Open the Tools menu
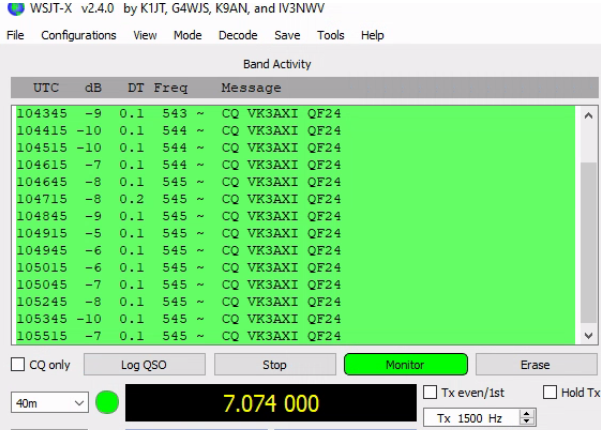Screen dimensions: 601x430 [x=330, y=35]
